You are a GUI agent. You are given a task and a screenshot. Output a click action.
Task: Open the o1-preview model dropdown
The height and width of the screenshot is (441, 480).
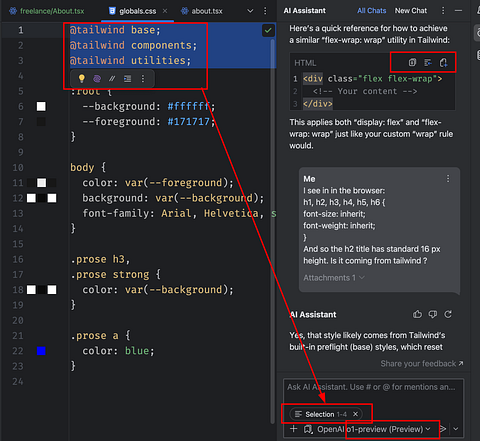pos(389,429)
